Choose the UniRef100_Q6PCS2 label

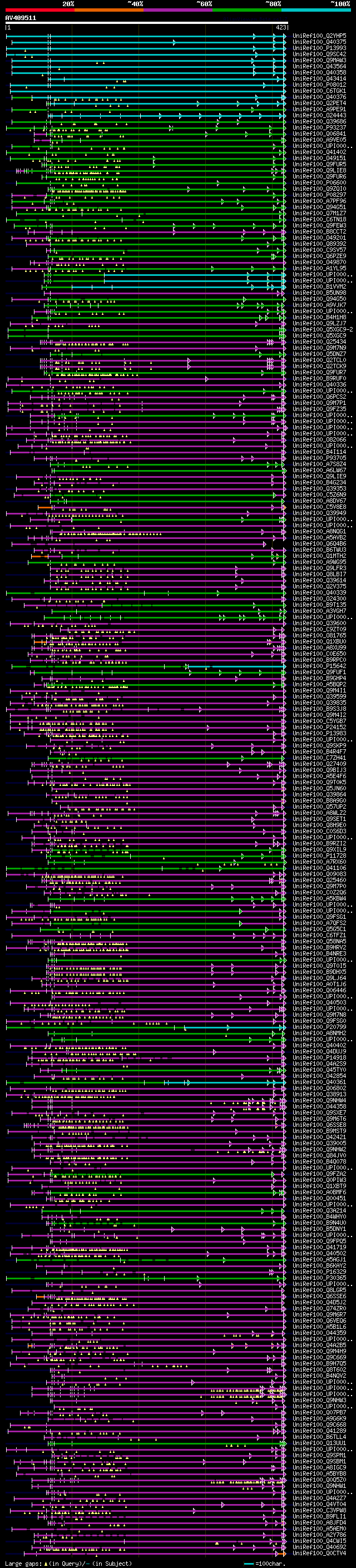[x=319, y=397]
